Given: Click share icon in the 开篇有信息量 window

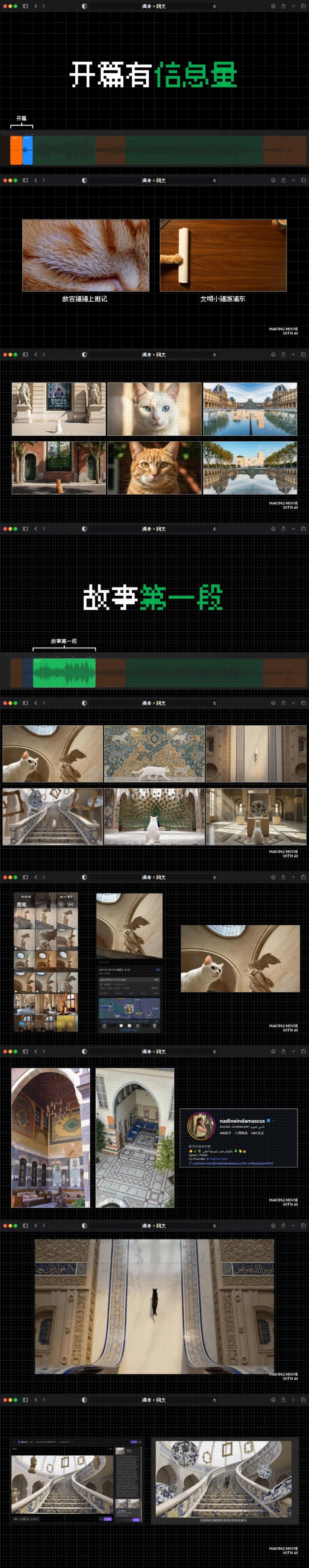Looking at the screenshot, I should coord(283,6).
